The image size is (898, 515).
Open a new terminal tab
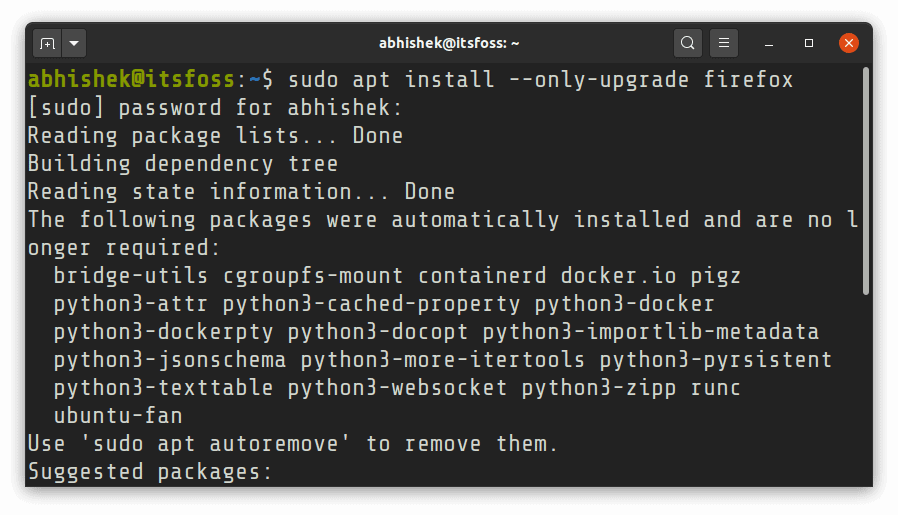[47, 43]
